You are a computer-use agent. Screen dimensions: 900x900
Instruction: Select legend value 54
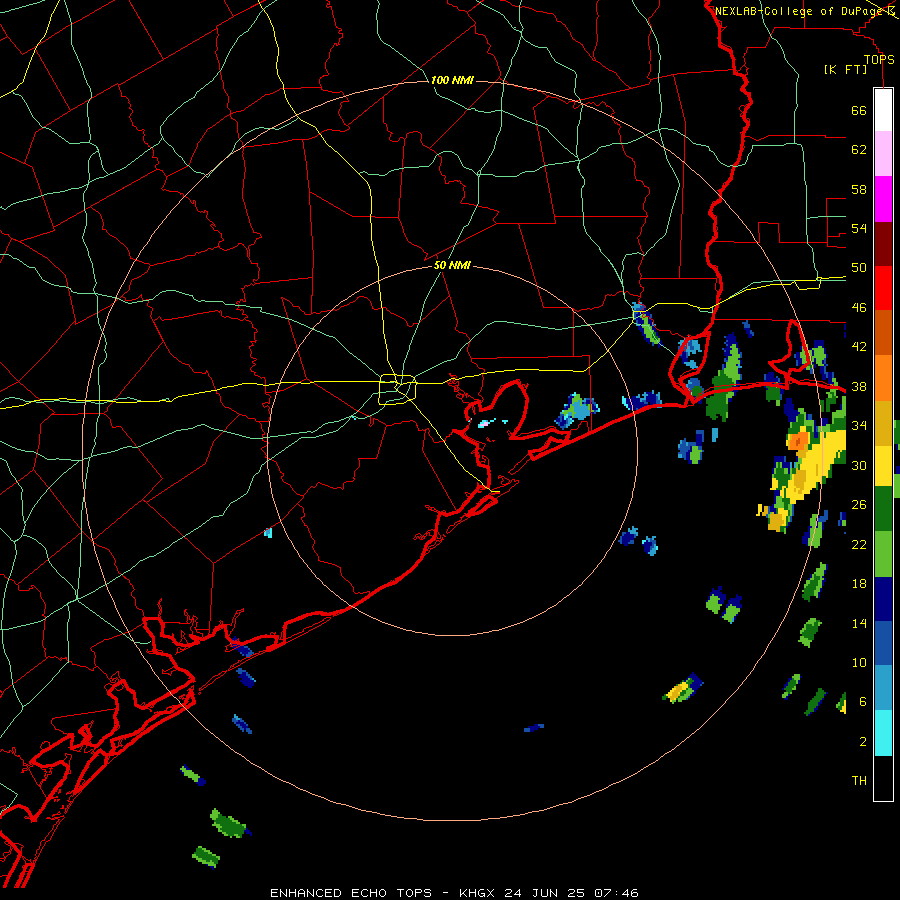tap(859, 228)
